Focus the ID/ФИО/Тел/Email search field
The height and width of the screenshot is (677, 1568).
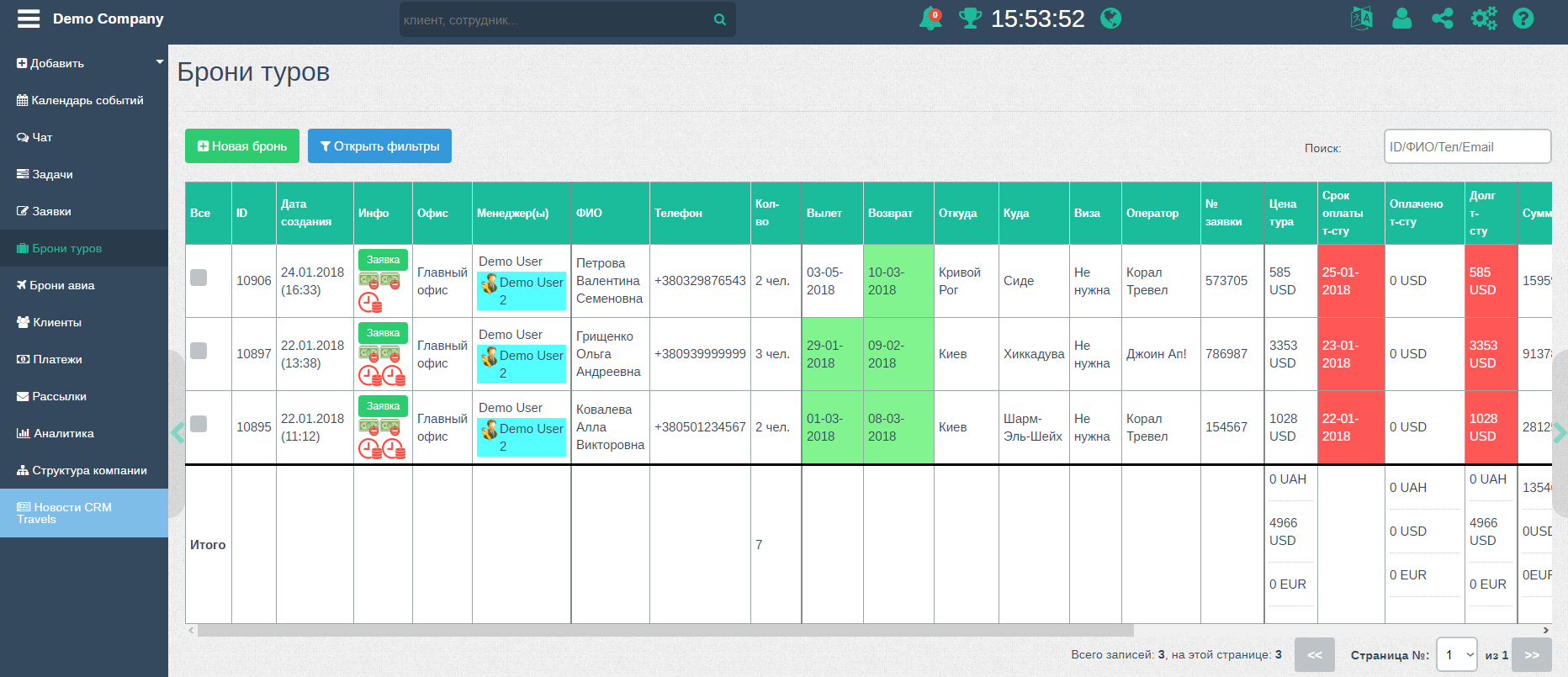pyautogui.click(x=1467, y=147)
